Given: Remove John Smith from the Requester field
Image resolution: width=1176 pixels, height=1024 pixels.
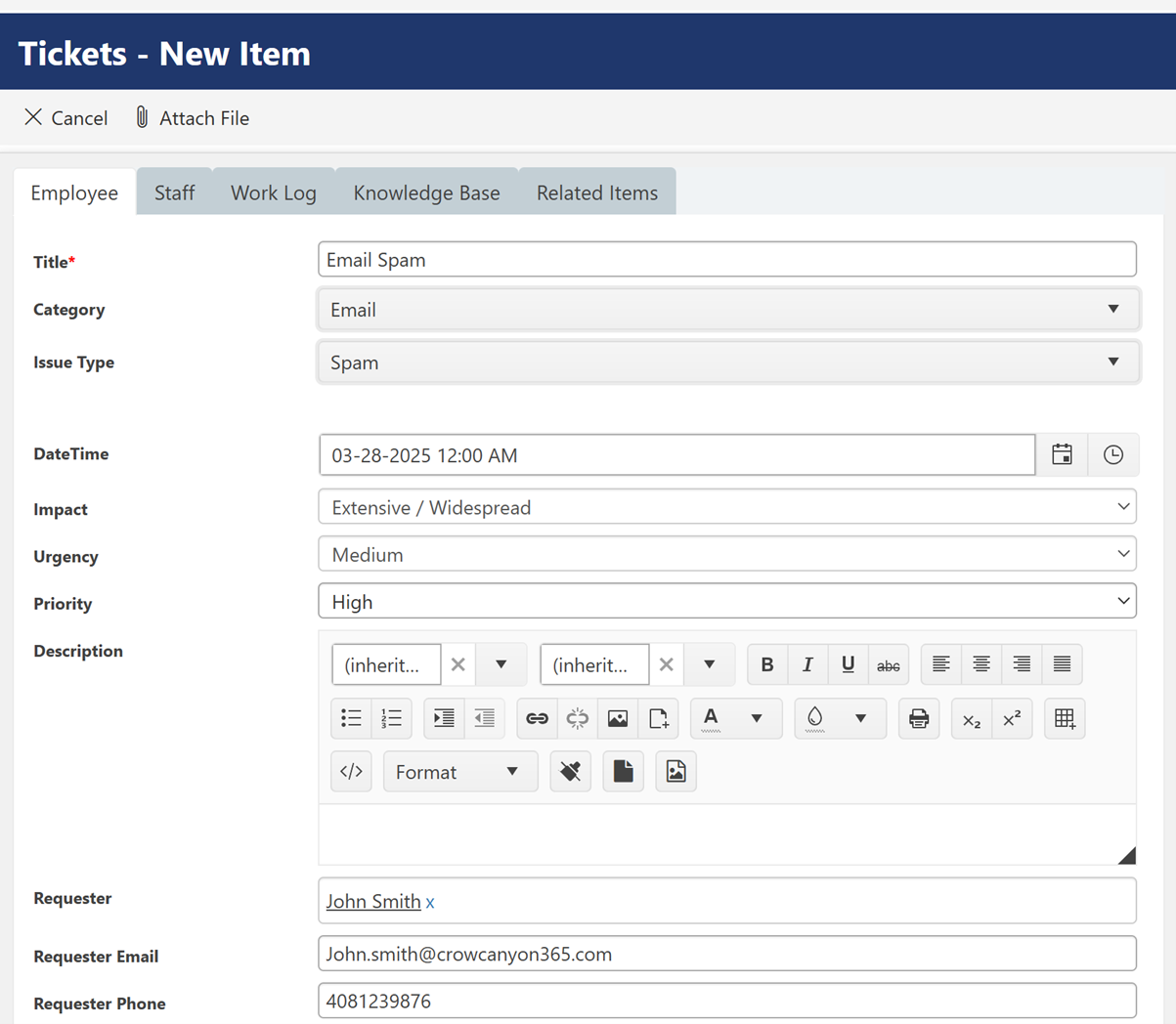Looking at the screenshot, I should click(430, 902).
